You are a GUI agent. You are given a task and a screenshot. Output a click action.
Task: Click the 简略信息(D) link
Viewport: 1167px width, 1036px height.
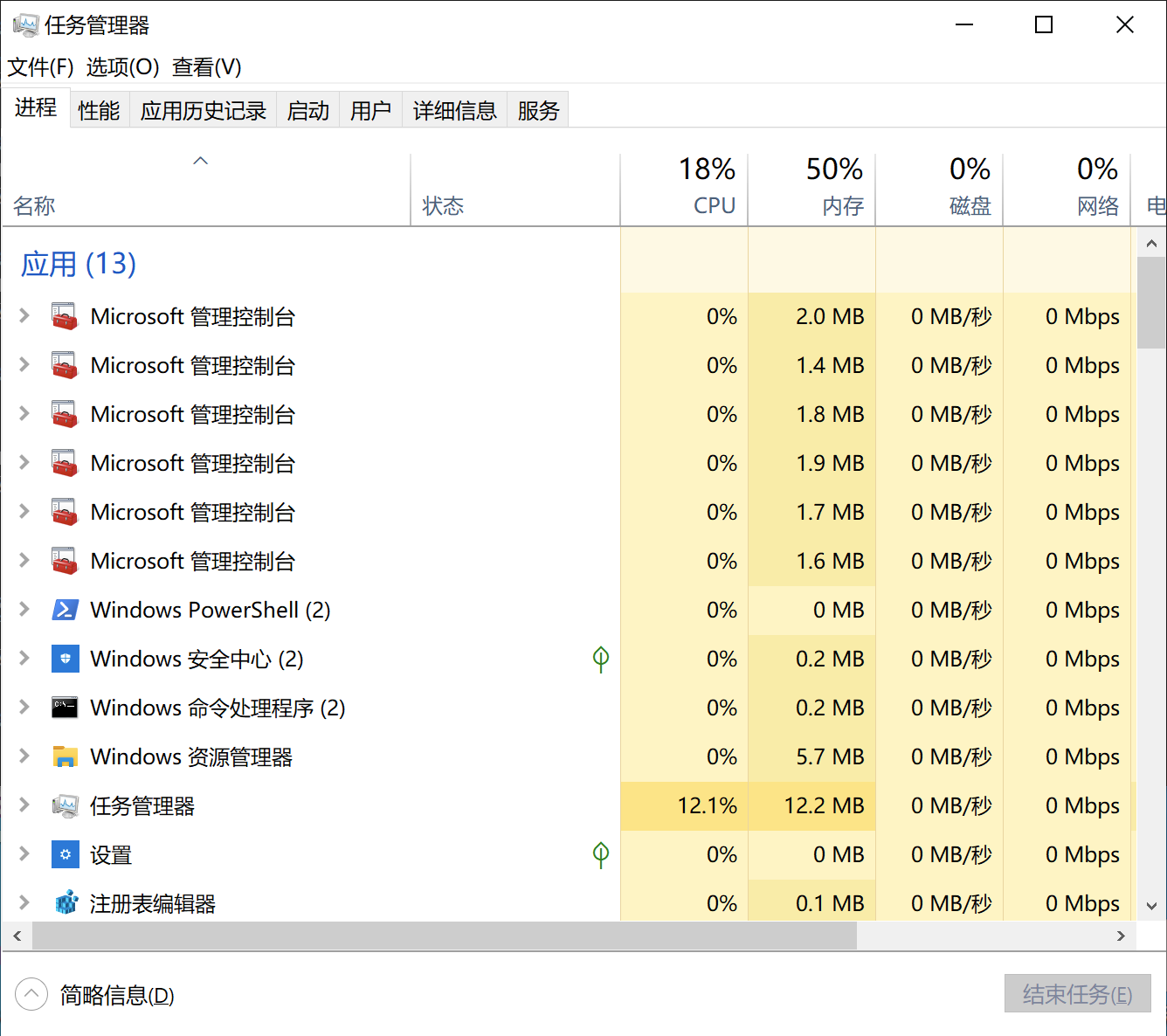click(117, 995)
